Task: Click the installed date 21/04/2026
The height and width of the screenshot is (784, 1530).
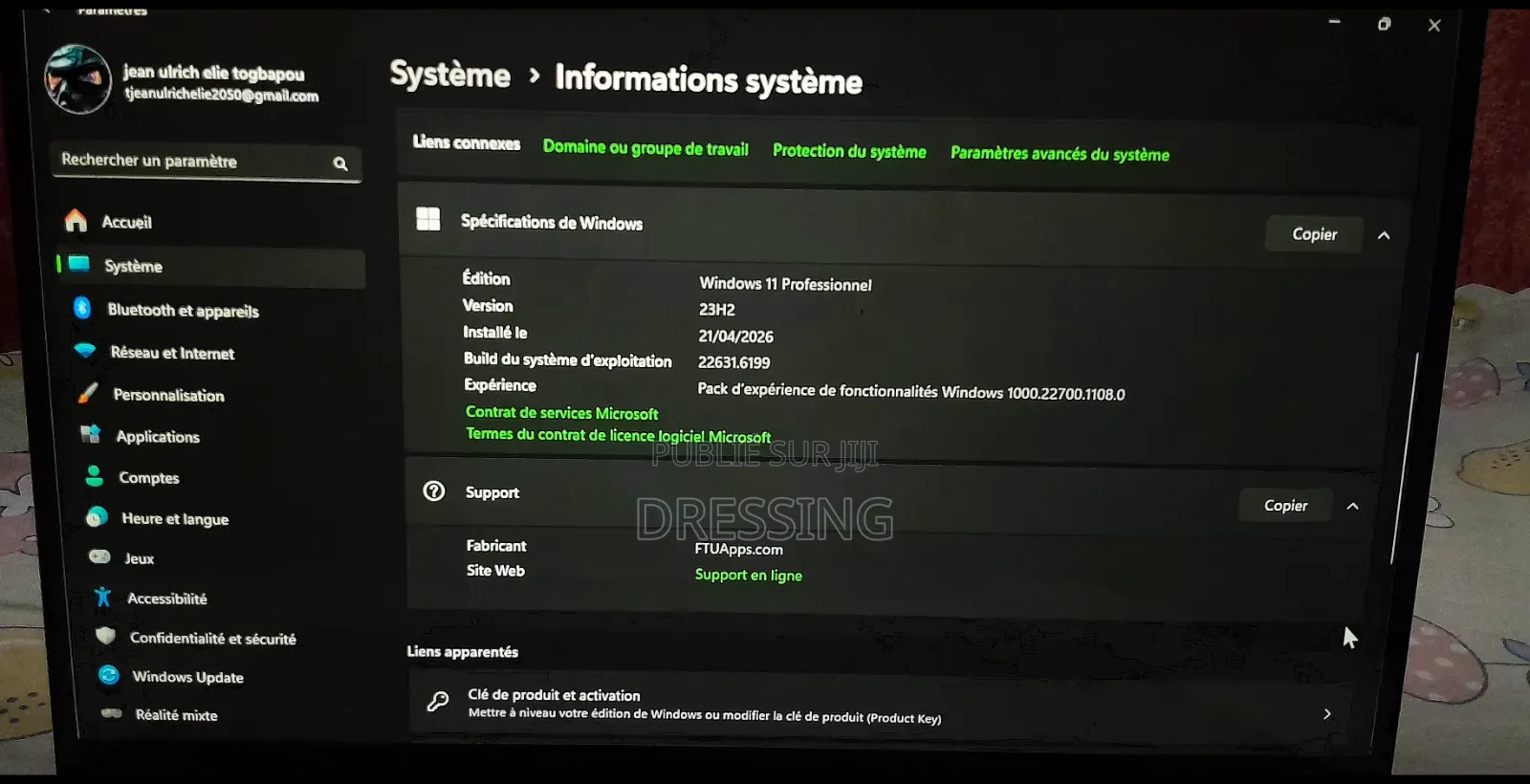Action: click(x=736, y=337)
